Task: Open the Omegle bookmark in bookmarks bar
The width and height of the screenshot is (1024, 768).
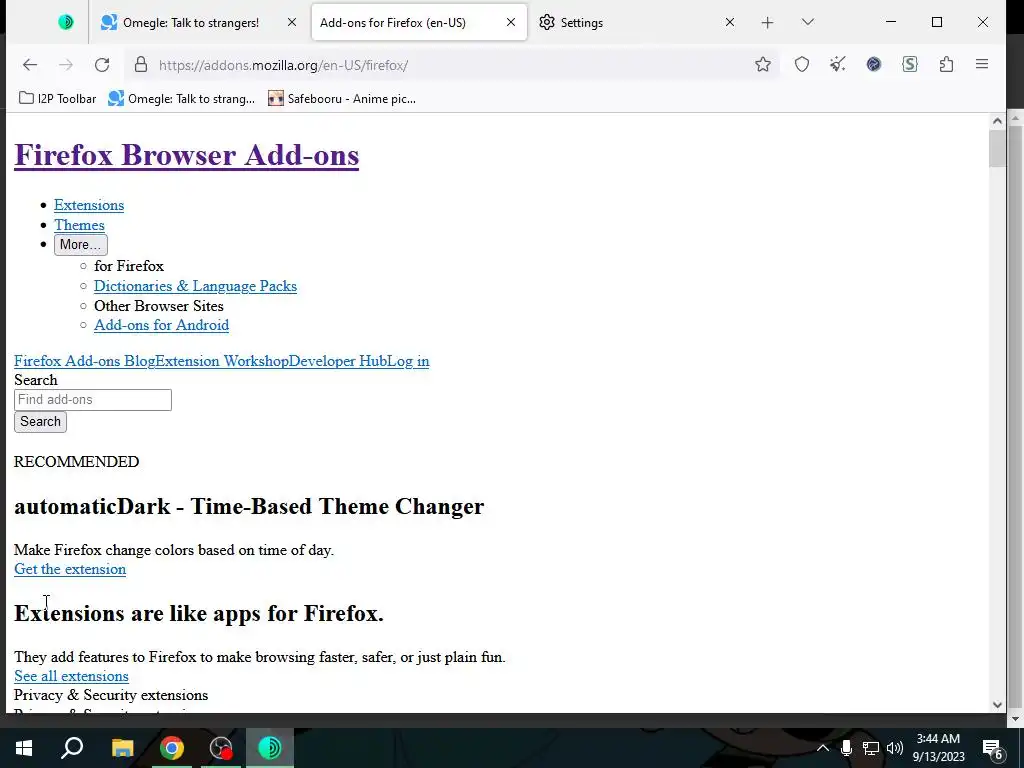Action: tap(182, 99)
